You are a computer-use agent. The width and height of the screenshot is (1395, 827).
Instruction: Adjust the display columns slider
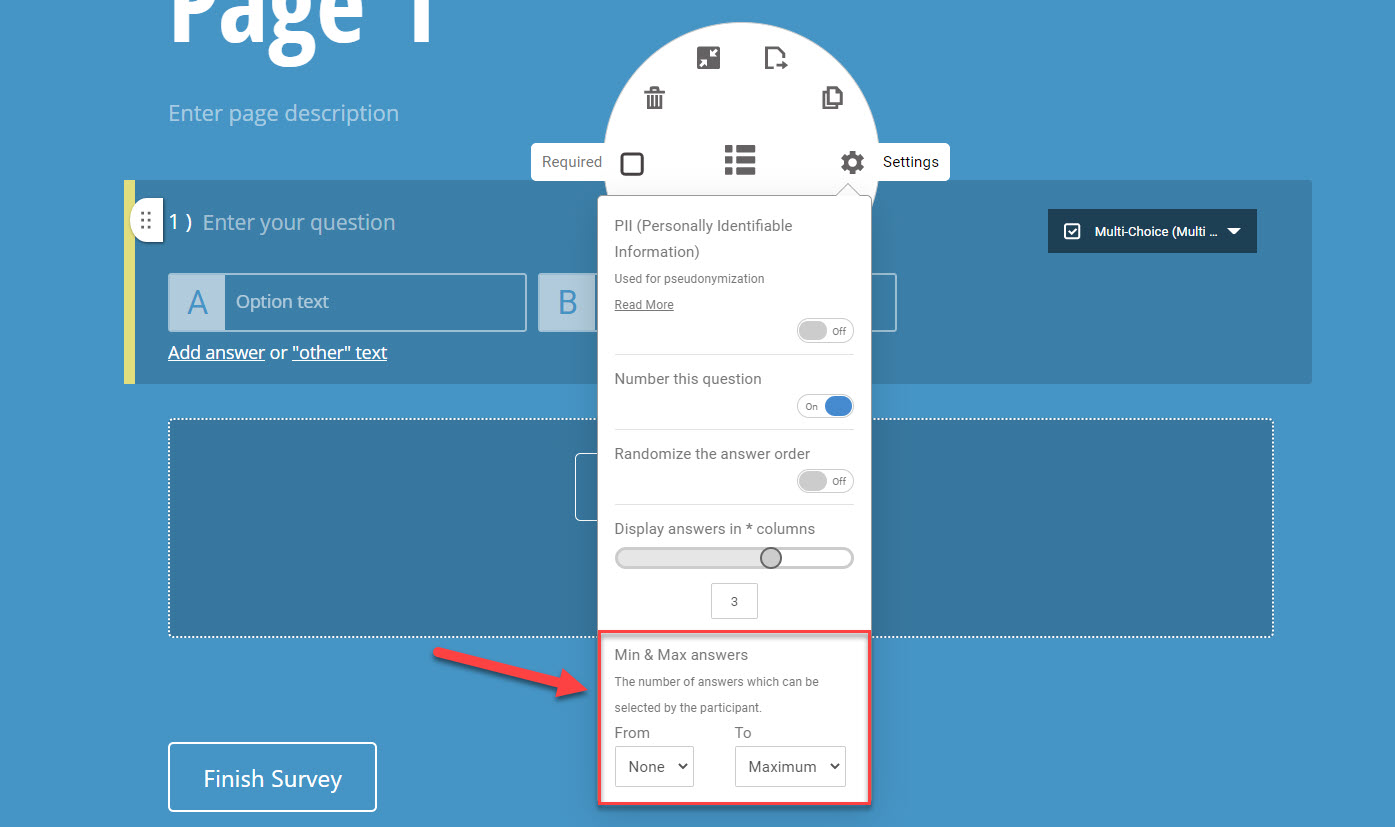click(x=770, y=557)
